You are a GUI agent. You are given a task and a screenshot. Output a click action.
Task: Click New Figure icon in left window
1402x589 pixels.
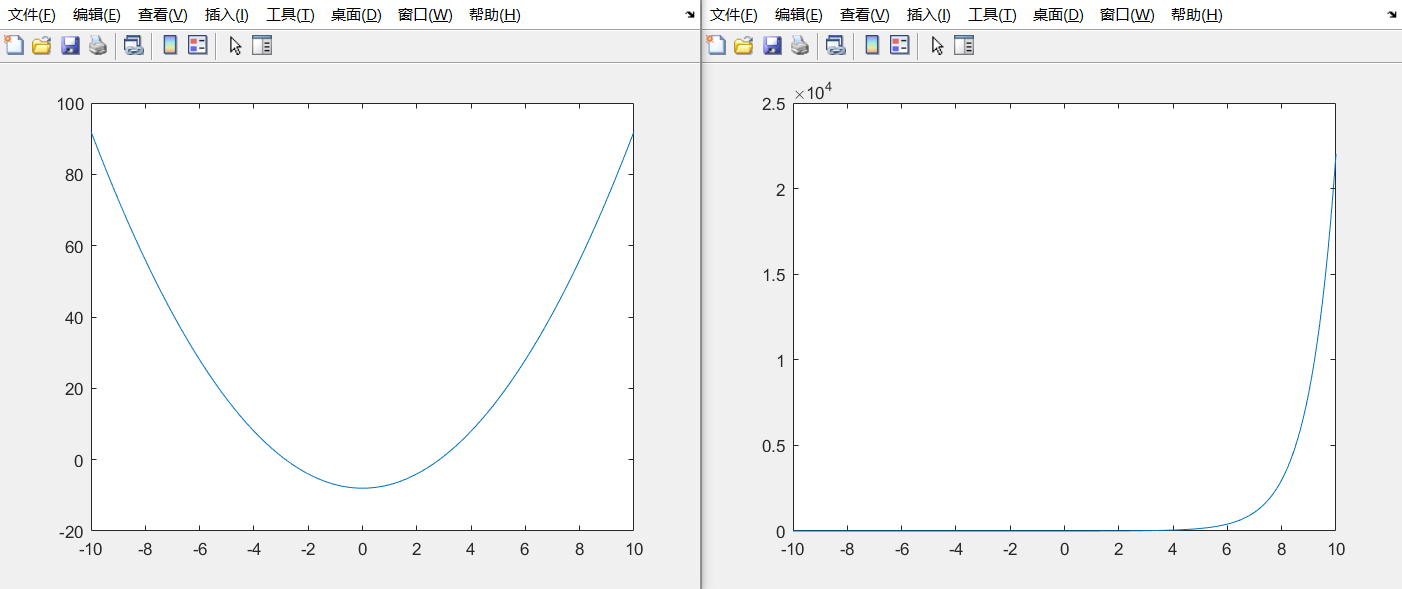(14, 45)
